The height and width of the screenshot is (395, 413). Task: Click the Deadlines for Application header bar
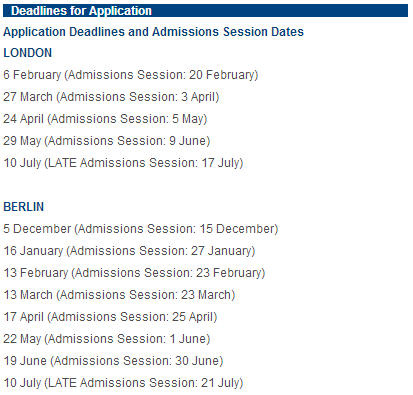click(x=205, y=11)
